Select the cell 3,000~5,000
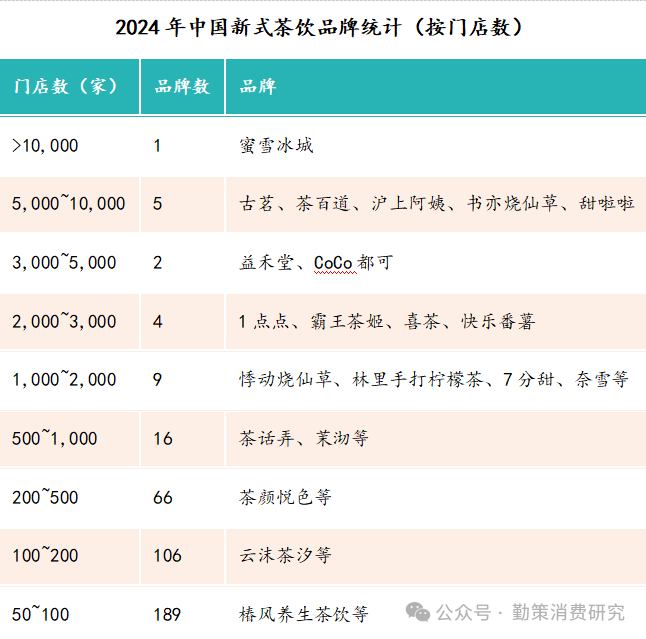646x639 pixels. (x=64, y=262)
